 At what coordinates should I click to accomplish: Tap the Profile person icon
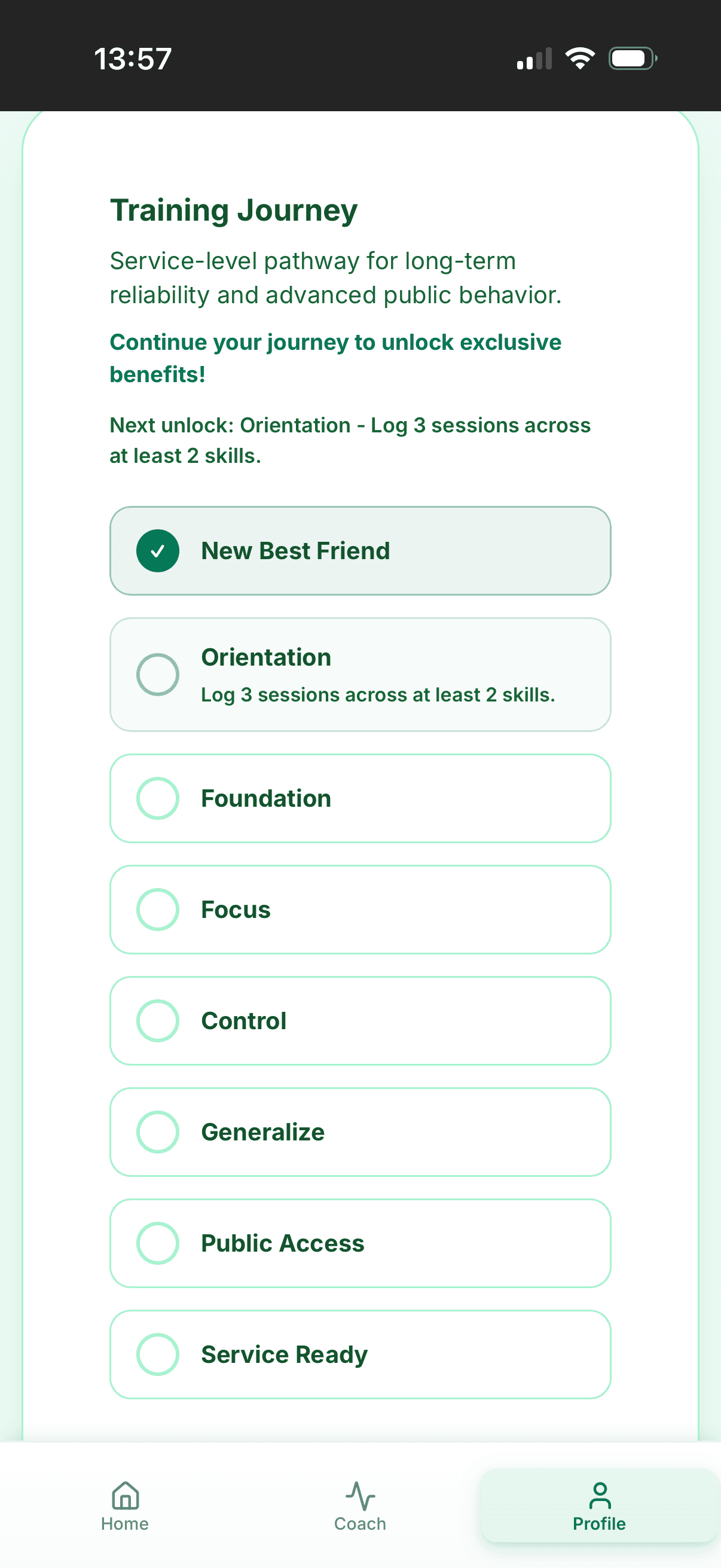coord(599,1495)
